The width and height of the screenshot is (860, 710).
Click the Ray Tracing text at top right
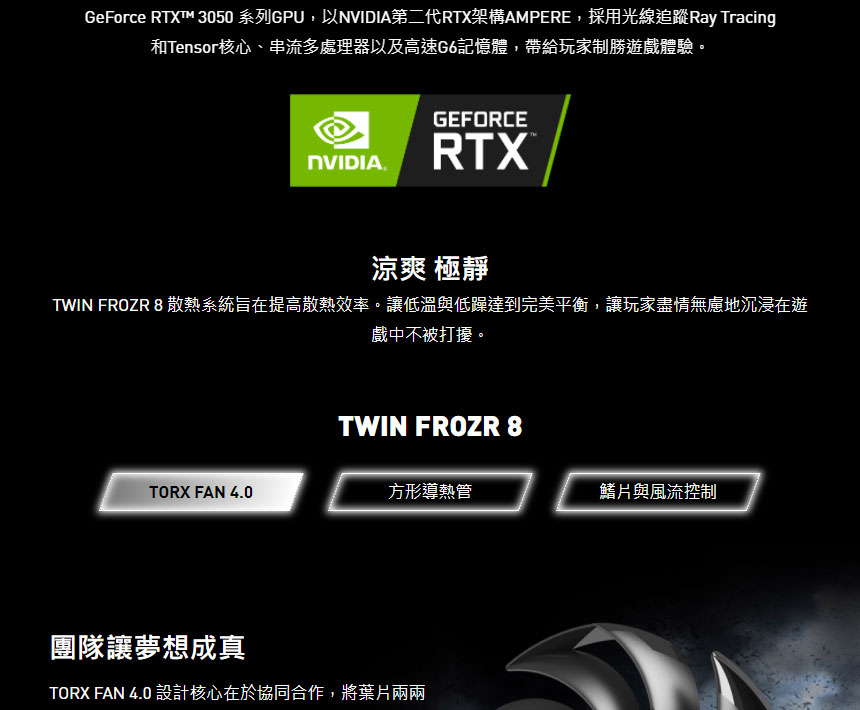pos(732,17)
